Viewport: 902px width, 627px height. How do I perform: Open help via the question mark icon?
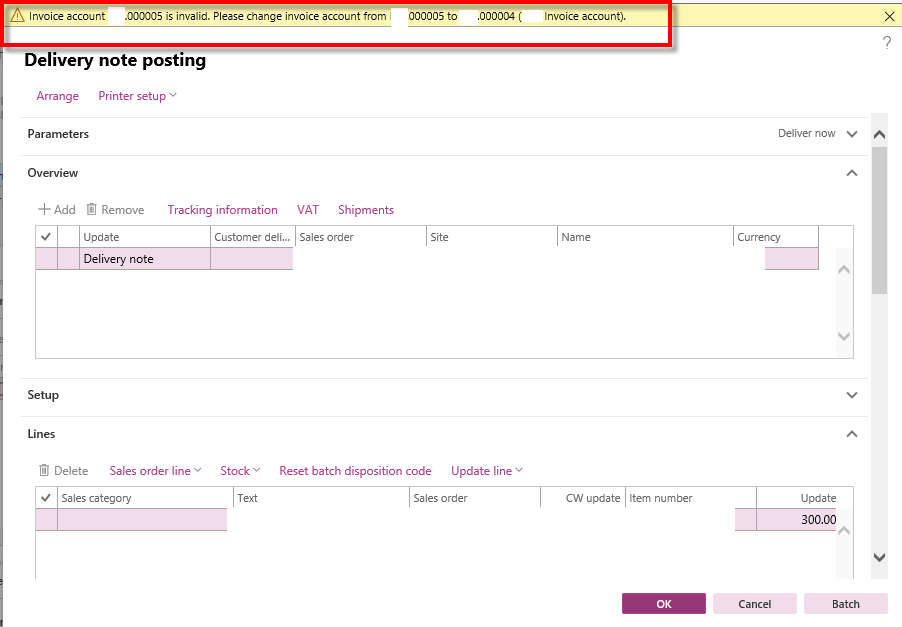pos(886,43)
